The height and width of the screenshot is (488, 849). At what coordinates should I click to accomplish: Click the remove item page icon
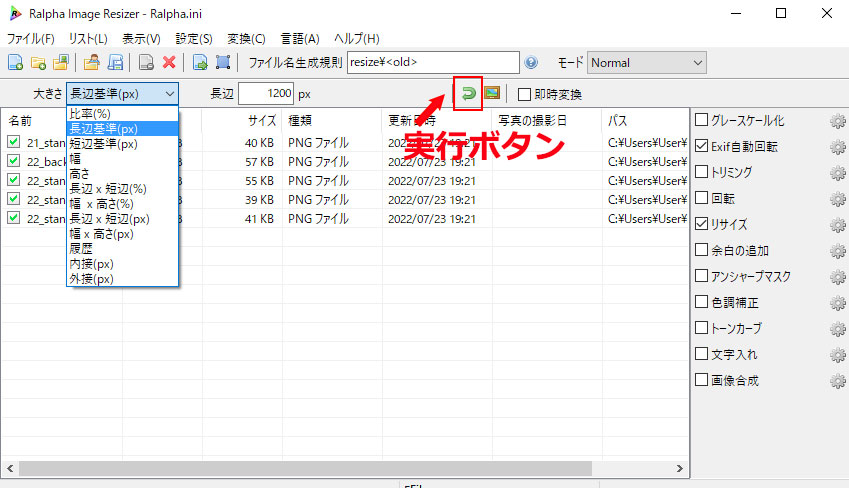coord(146,62)
